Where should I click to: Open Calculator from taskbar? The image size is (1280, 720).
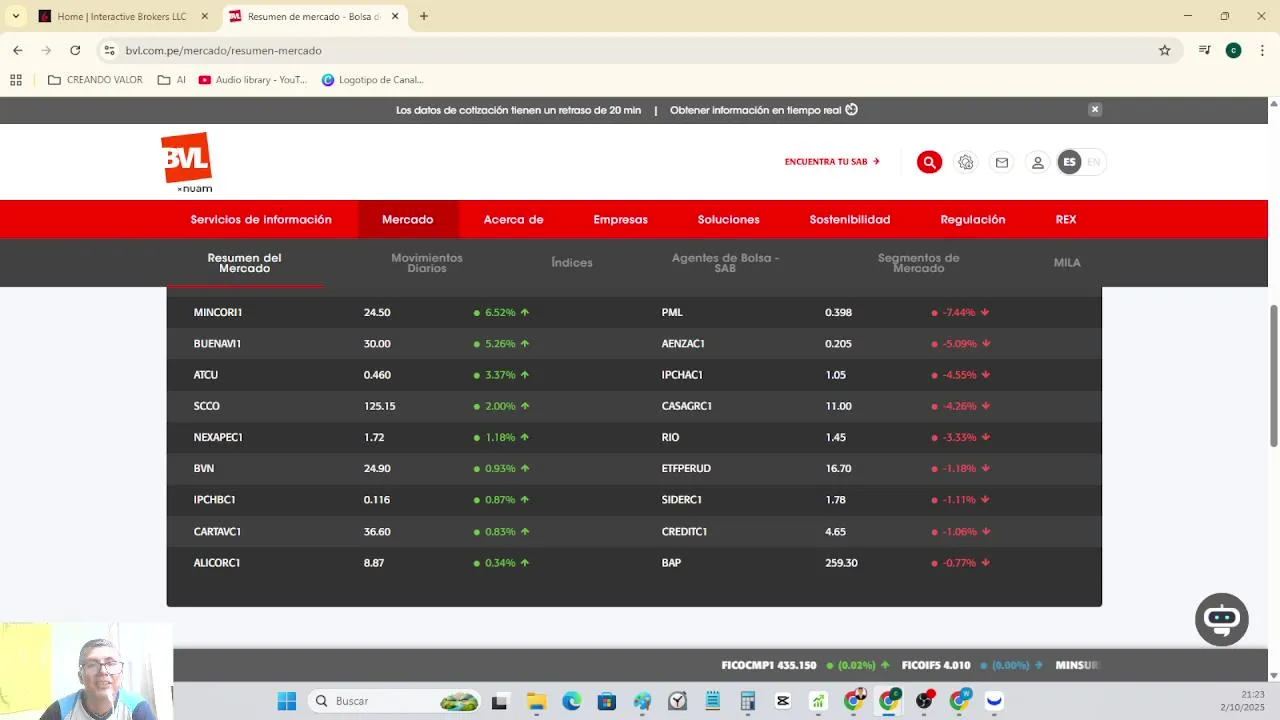point(747,701)
